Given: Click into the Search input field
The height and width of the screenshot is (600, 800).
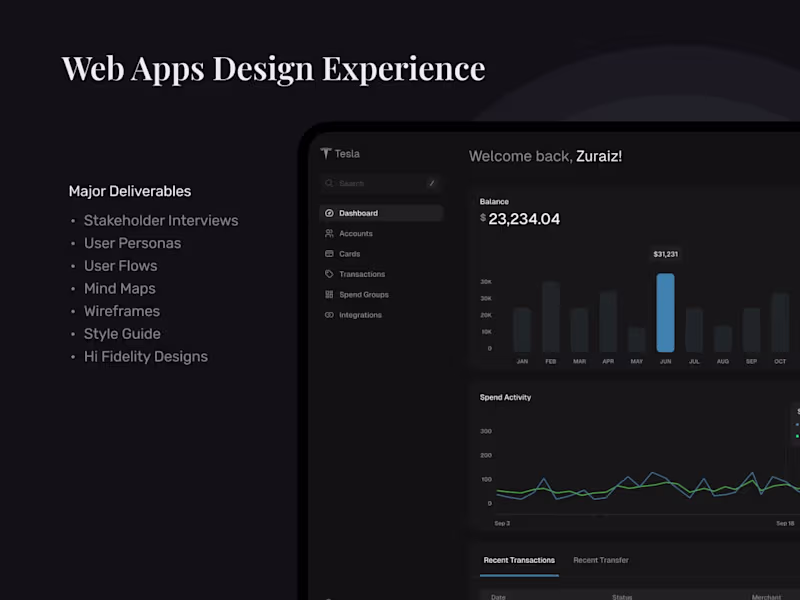Looking at the screenshot, I should coord(375,183).
